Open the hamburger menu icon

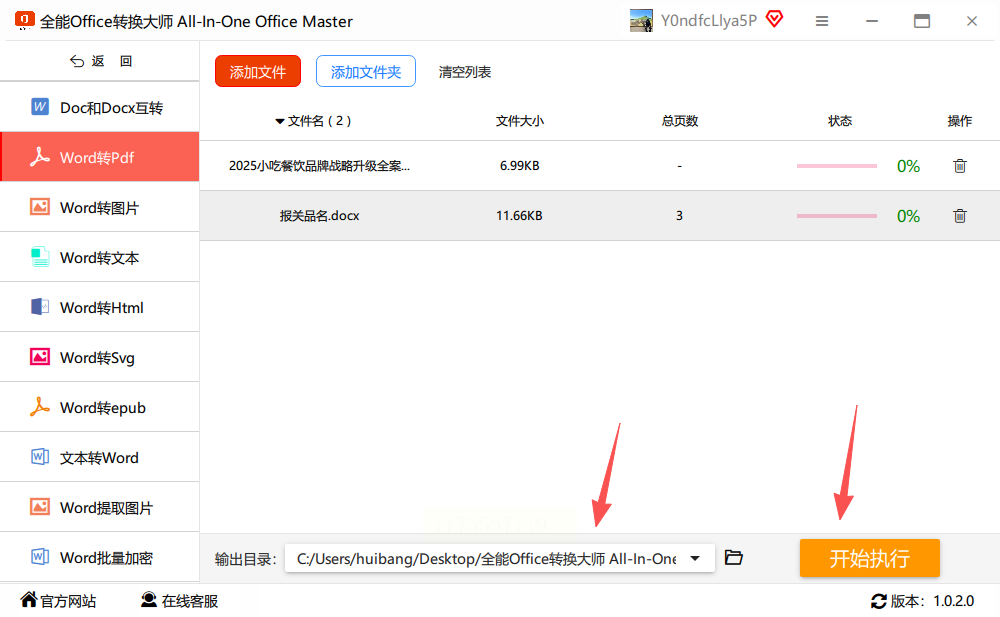pyautogui.click(x=822, y=21)
